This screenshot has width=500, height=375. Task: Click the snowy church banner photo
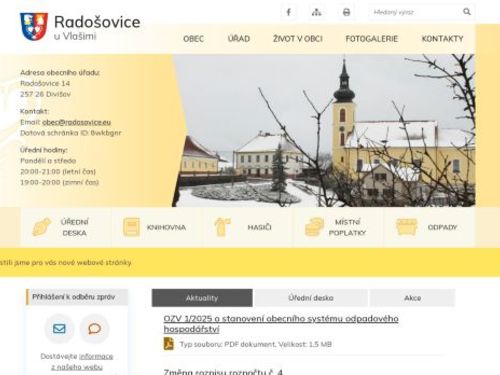(x=325, y=130)
